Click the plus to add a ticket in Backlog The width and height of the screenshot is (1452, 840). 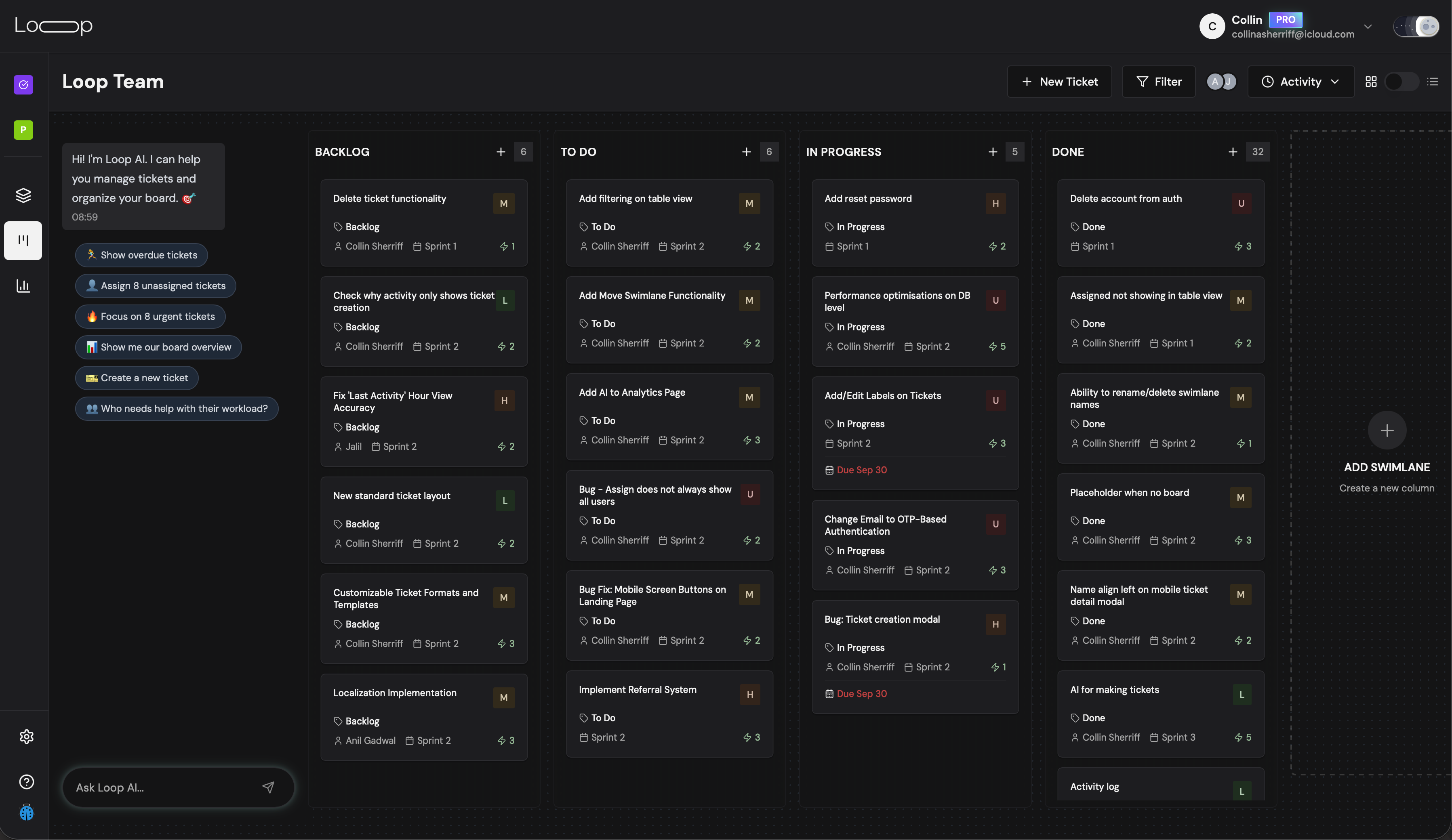click(500, 151)
